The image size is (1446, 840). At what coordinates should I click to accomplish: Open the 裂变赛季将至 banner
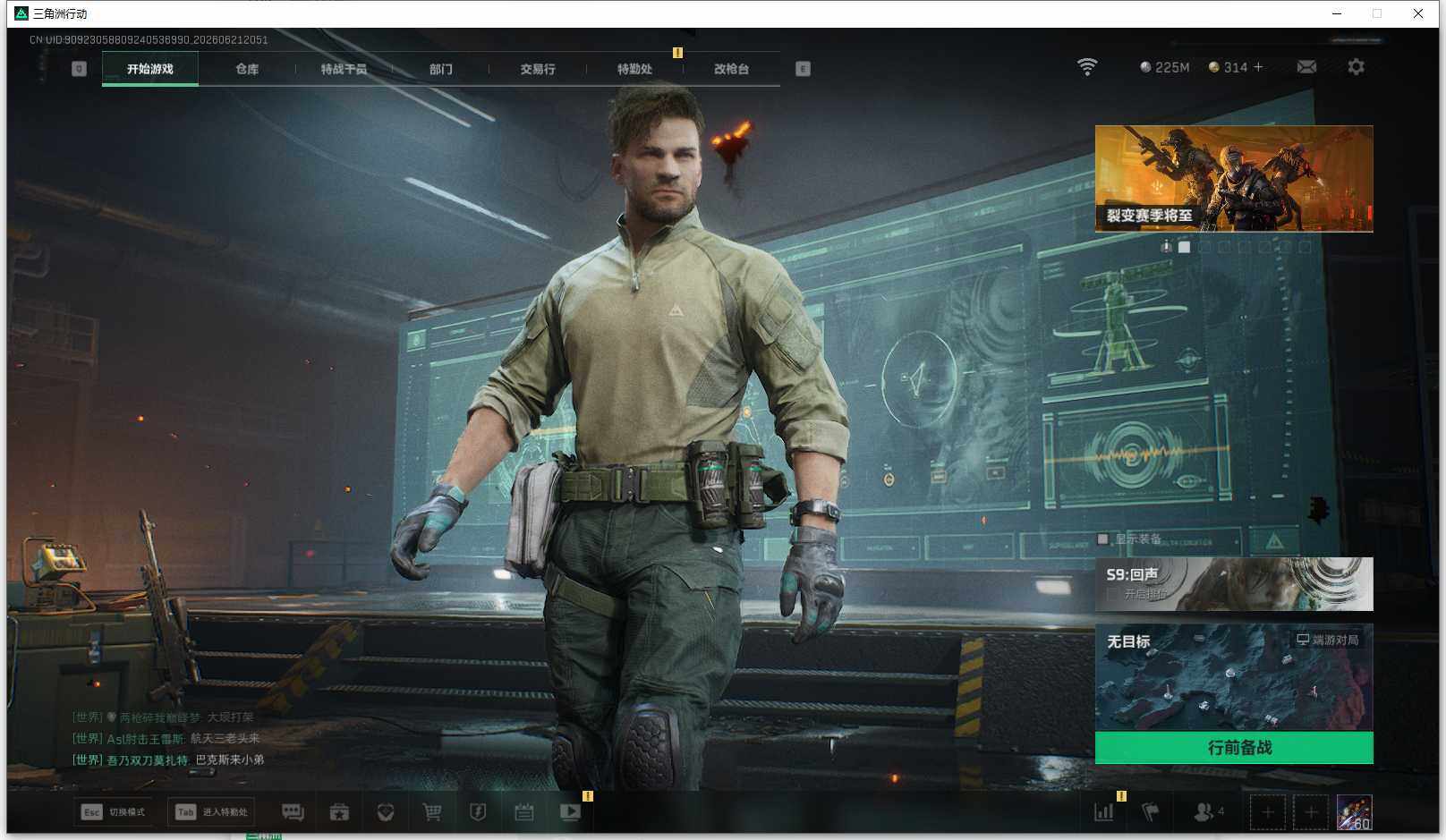click(x=1234, y=179)
